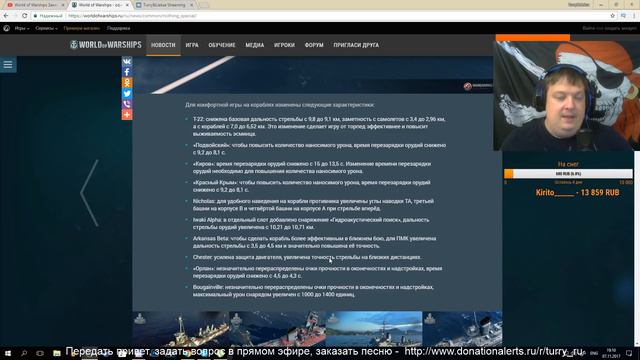Click the browser address bar URL
The height and width of the screenshot is (360, 640).
[133, 16]
